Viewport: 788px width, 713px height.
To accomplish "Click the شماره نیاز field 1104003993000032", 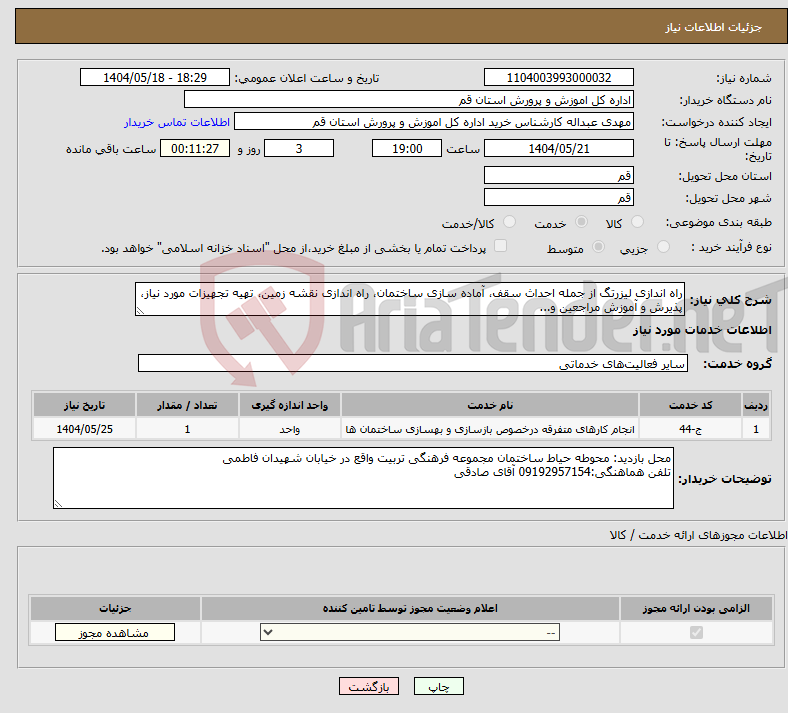I will click(x=559, y=78).
